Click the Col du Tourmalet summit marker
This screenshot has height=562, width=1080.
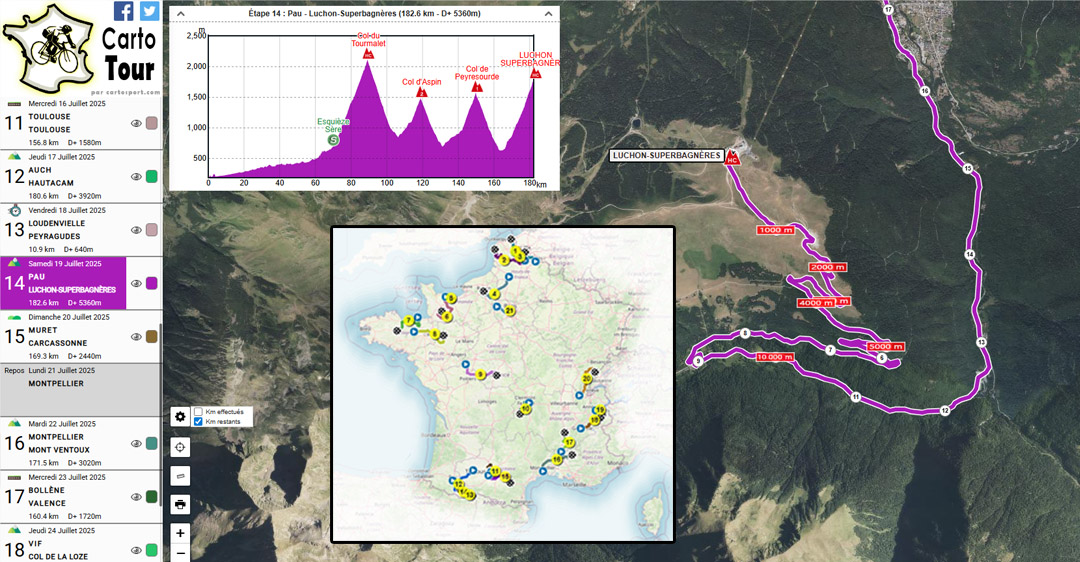pos(368,53)
